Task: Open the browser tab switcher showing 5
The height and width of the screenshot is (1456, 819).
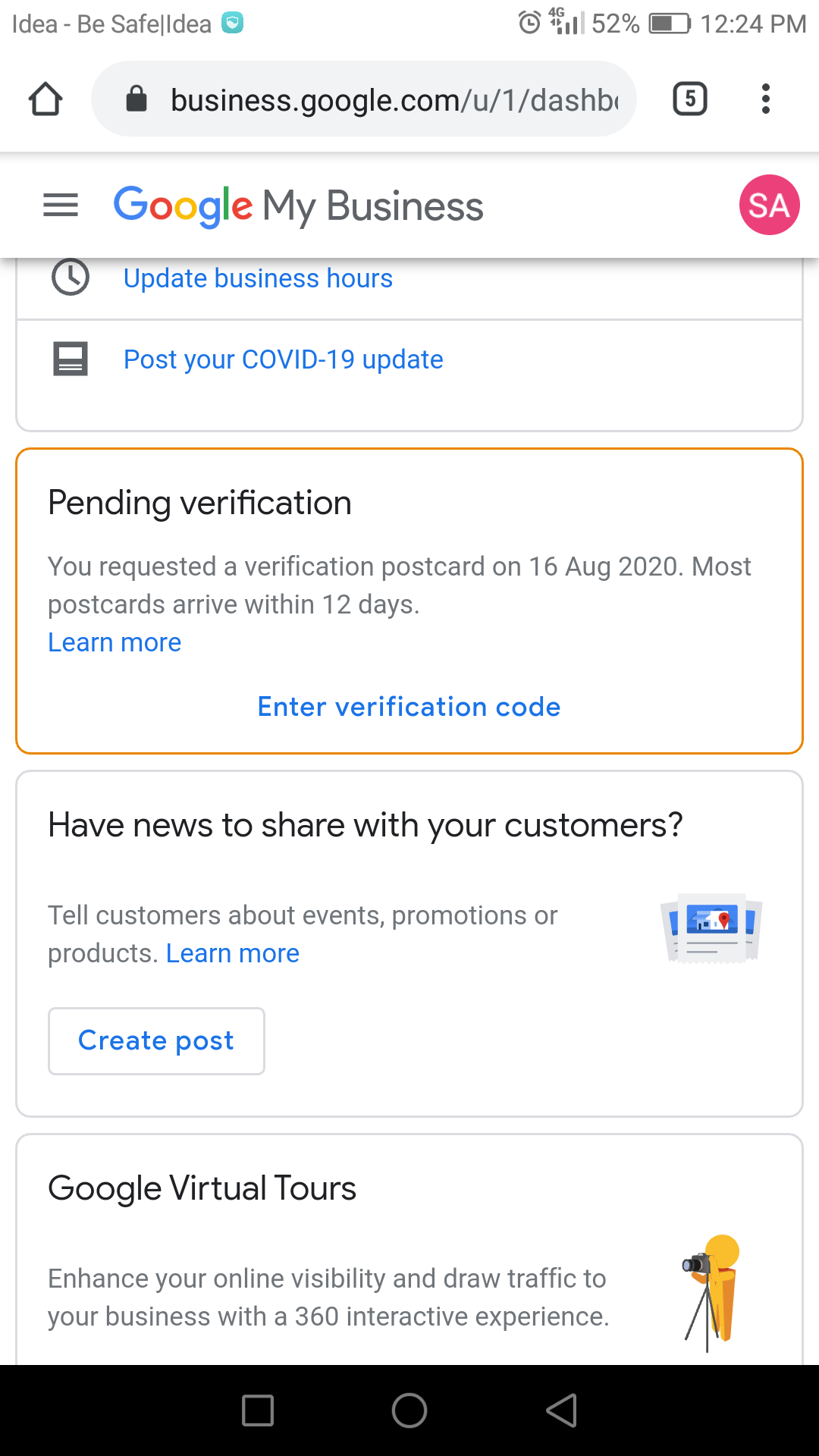Action: [x=690, y=99]
